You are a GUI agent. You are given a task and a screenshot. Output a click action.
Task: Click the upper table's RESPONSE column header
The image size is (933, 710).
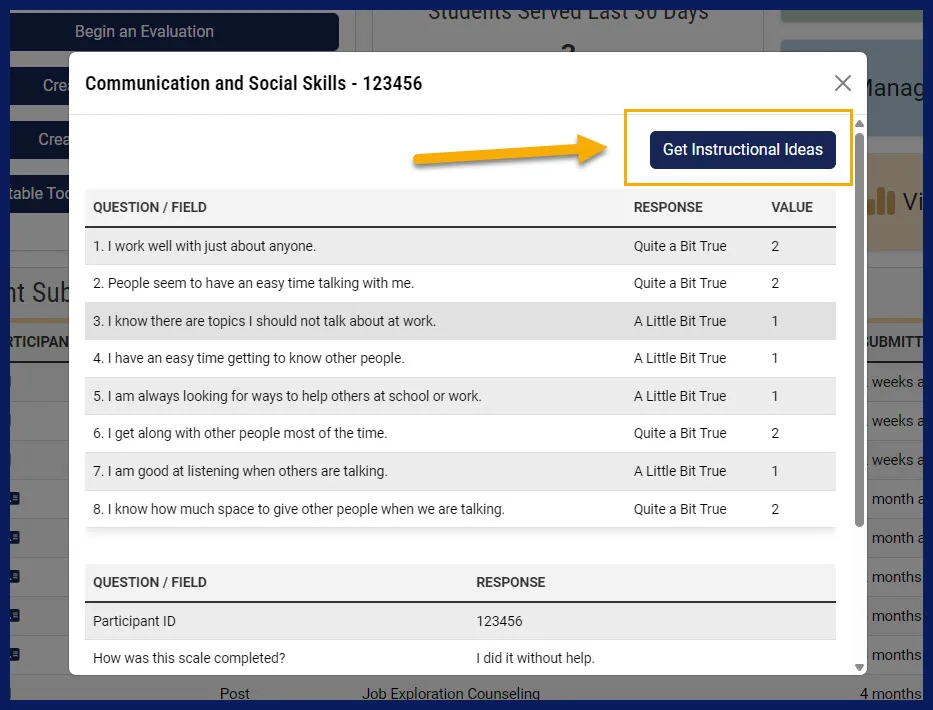click(667, 207)
